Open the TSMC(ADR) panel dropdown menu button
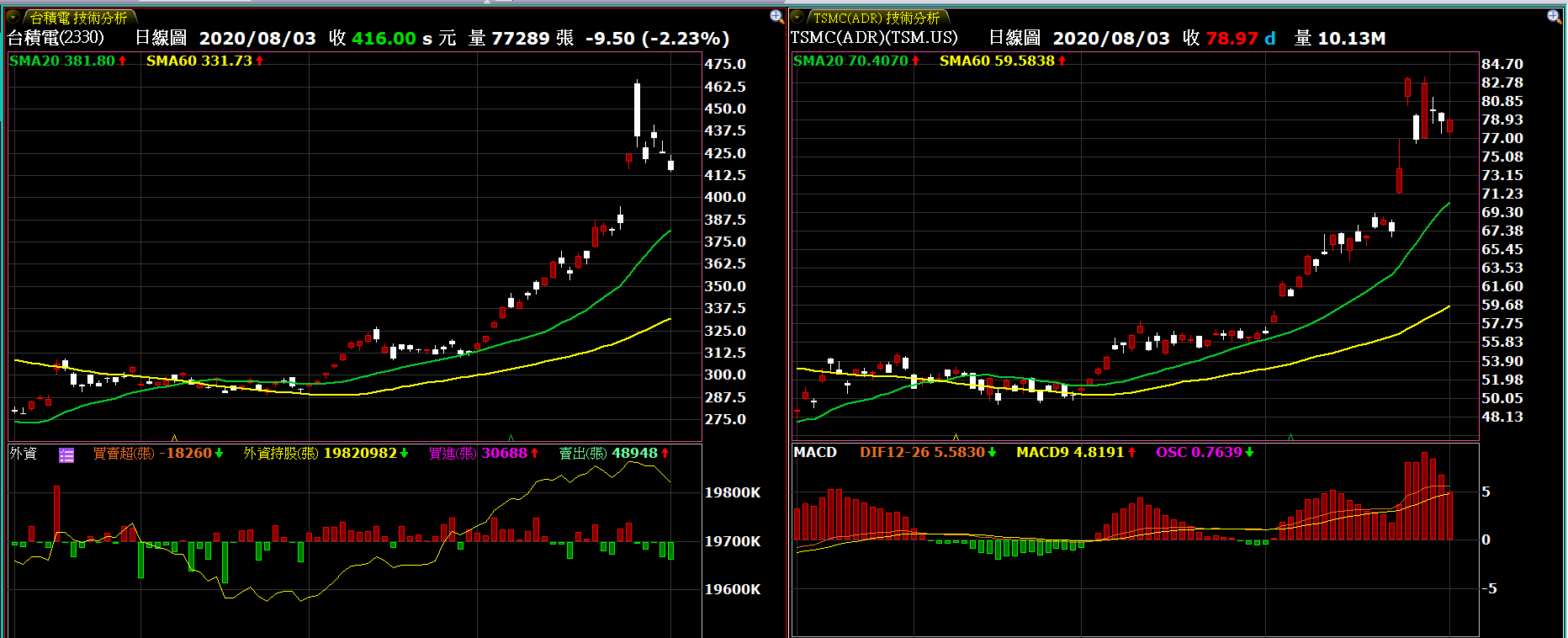1568x638 pixels. point(797,17)
